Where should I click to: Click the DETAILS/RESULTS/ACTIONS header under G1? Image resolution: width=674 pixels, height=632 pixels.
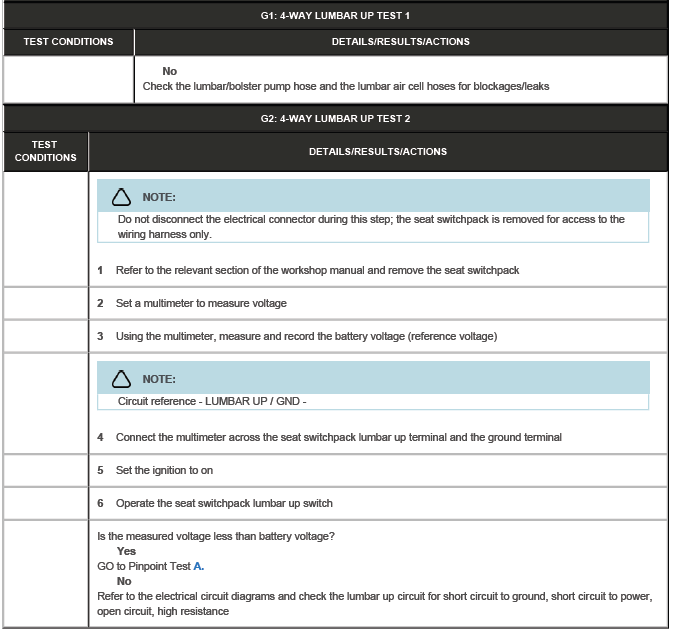pyautogui.click(x=400, y=42)
